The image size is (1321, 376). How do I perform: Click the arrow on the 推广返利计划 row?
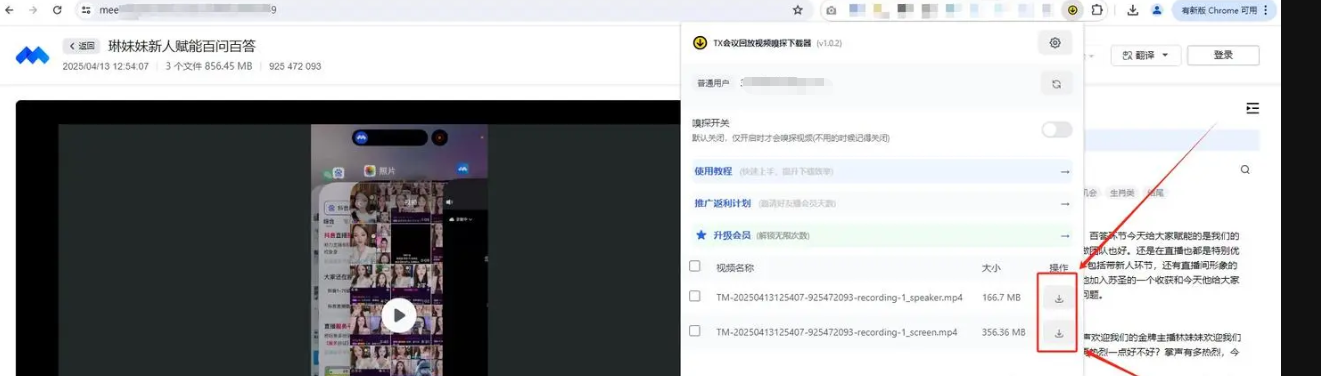click(x=1065, y=203)
